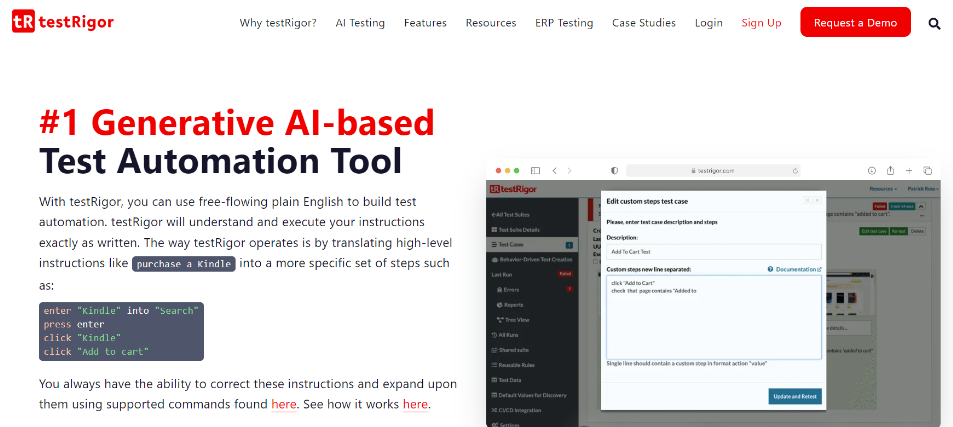The image size is (953, 427).
Task: Click the red Sign Up link
Action: (x=761, y=23)
